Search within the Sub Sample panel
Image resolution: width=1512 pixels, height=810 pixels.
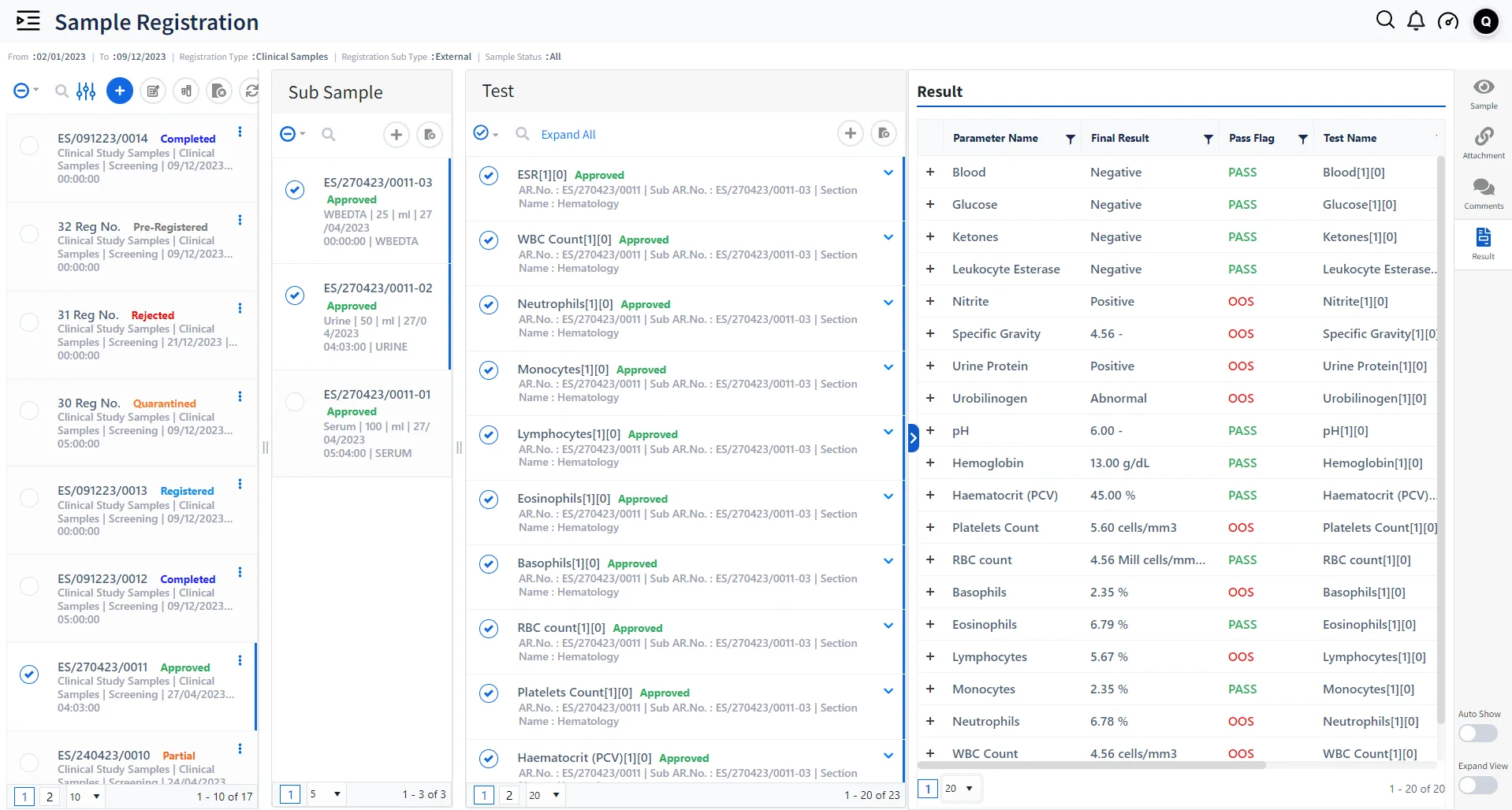click(x=329, y=135)
